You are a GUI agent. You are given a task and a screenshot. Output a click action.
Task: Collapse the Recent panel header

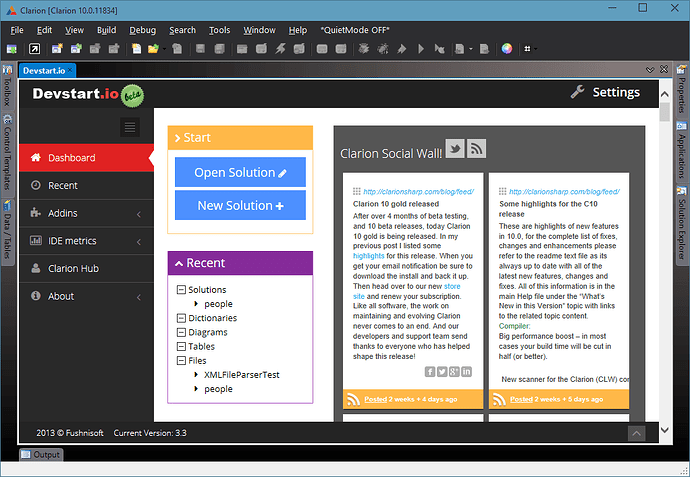pos(240,263)
